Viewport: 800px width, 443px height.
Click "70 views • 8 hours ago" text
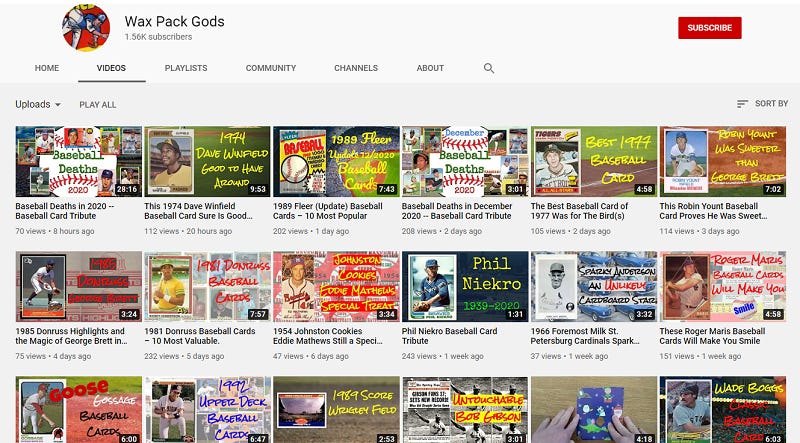pyautogui.click(x=55, y=231)
